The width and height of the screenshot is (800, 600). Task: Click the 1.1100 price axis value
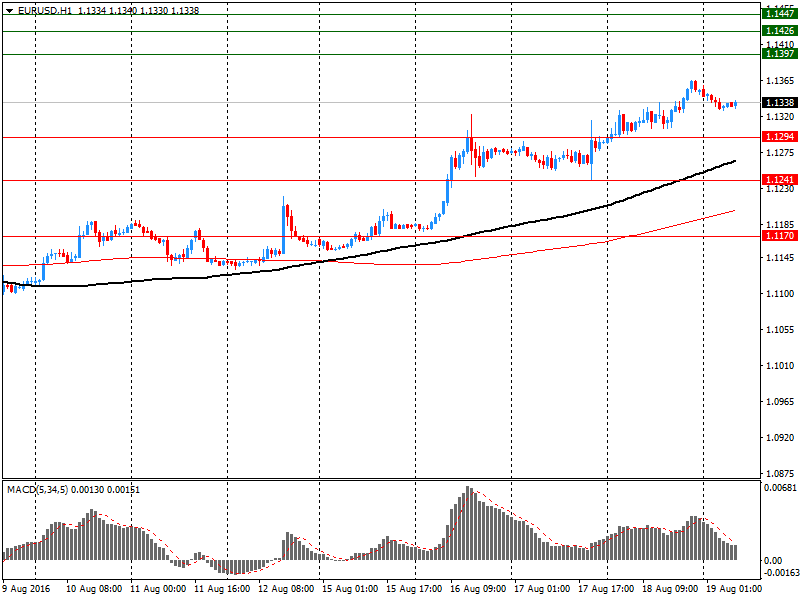[780, 293]
